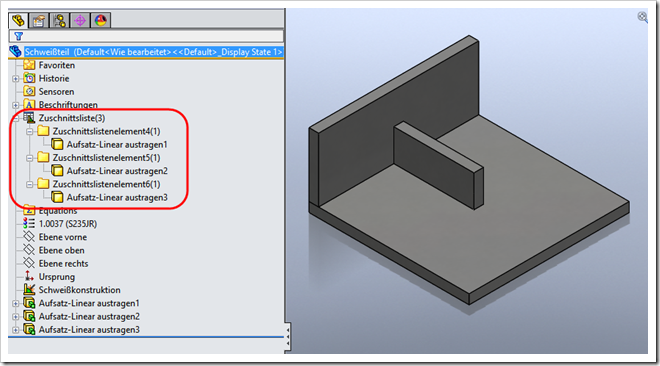Expand the Aufsatz-Linear austragen3 feature

(x=16, y=330)
